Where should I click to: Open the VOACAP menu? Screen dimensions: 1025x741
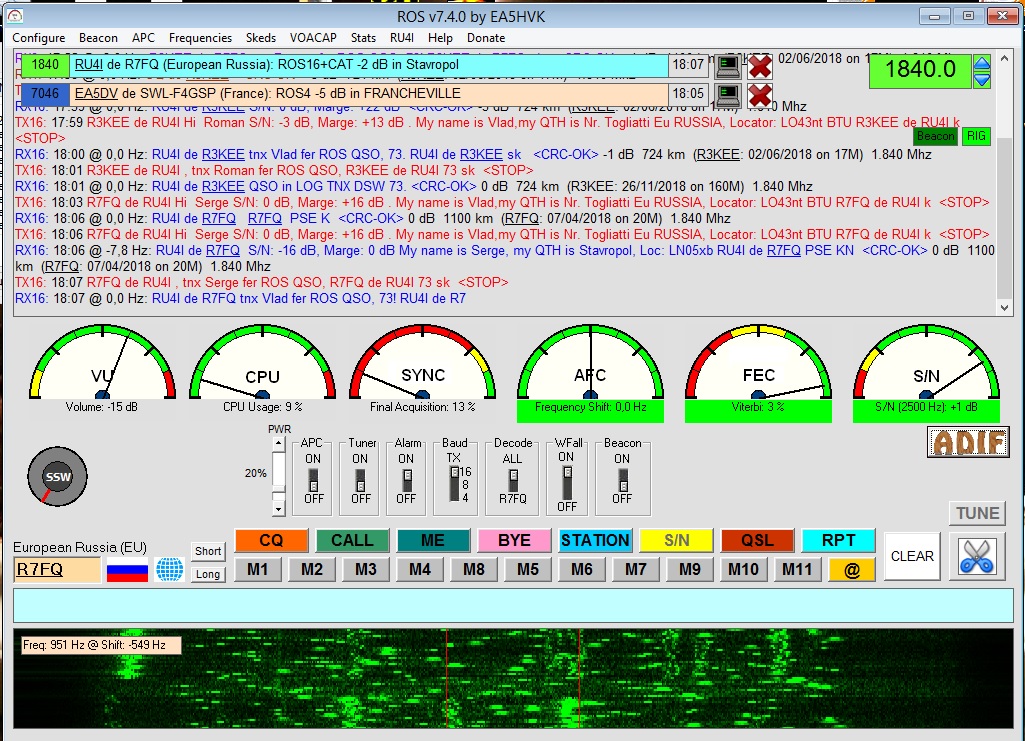[x=313, y=38]
